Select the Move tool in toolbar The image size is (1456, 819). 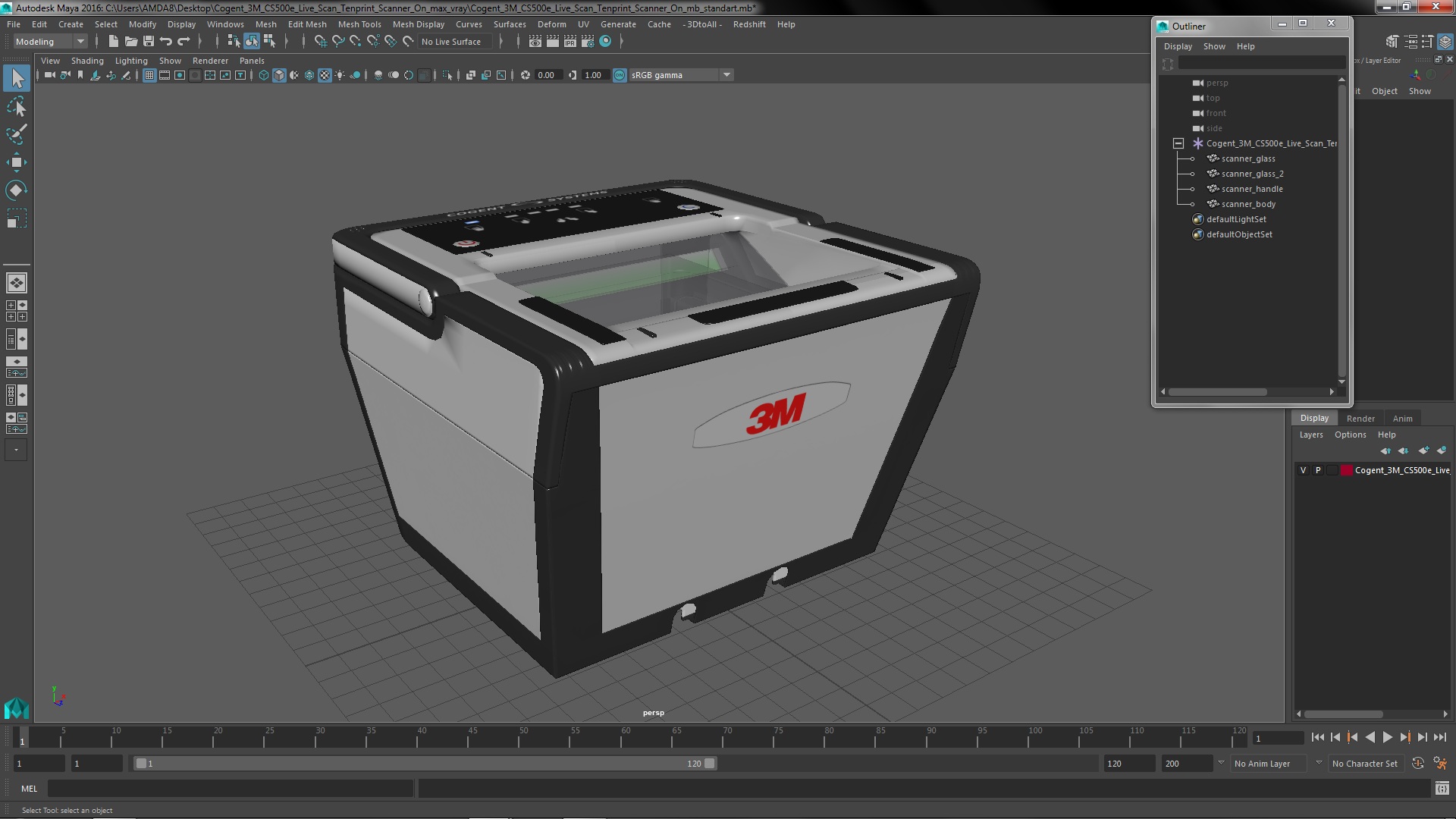pos(16,162)
